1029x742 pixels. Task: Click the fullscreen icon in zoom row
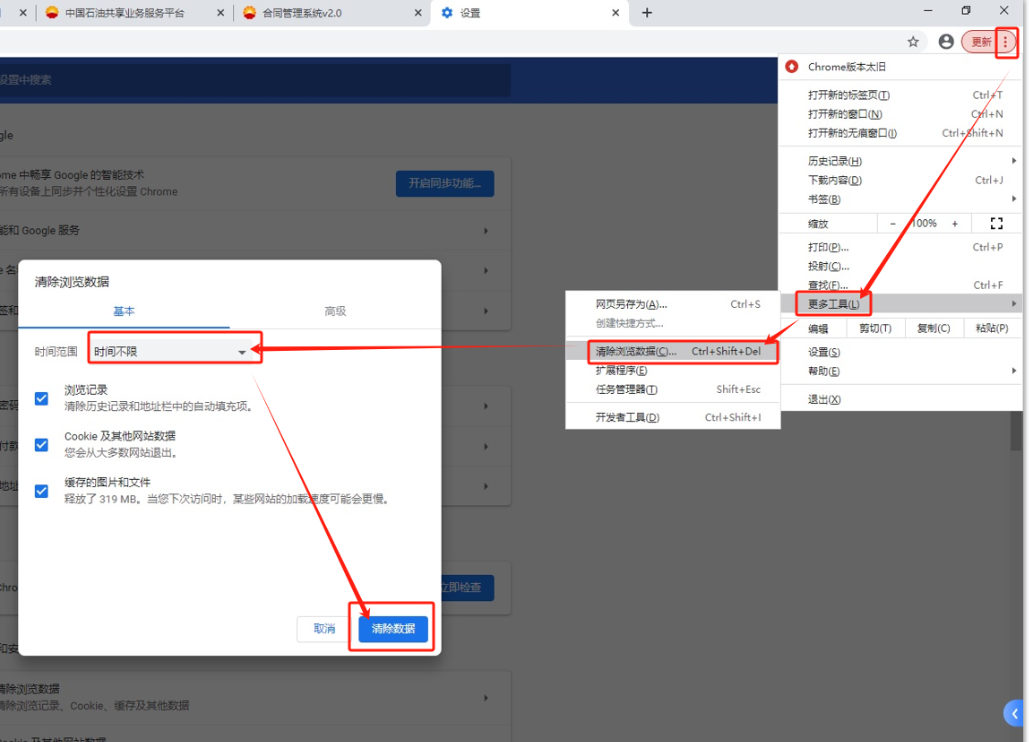pos(996,223)
